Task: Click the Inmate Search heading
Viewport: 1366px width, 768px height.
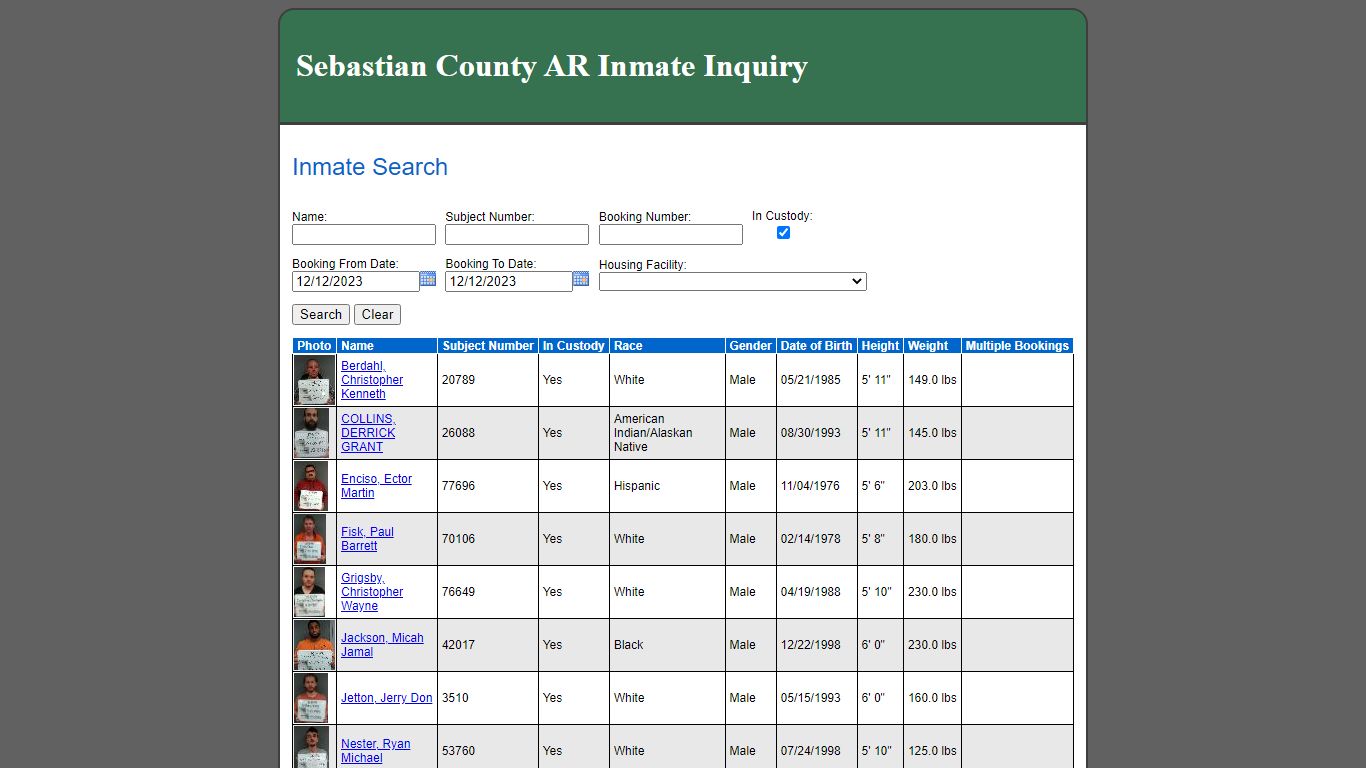Action: [x=370, y=167]
